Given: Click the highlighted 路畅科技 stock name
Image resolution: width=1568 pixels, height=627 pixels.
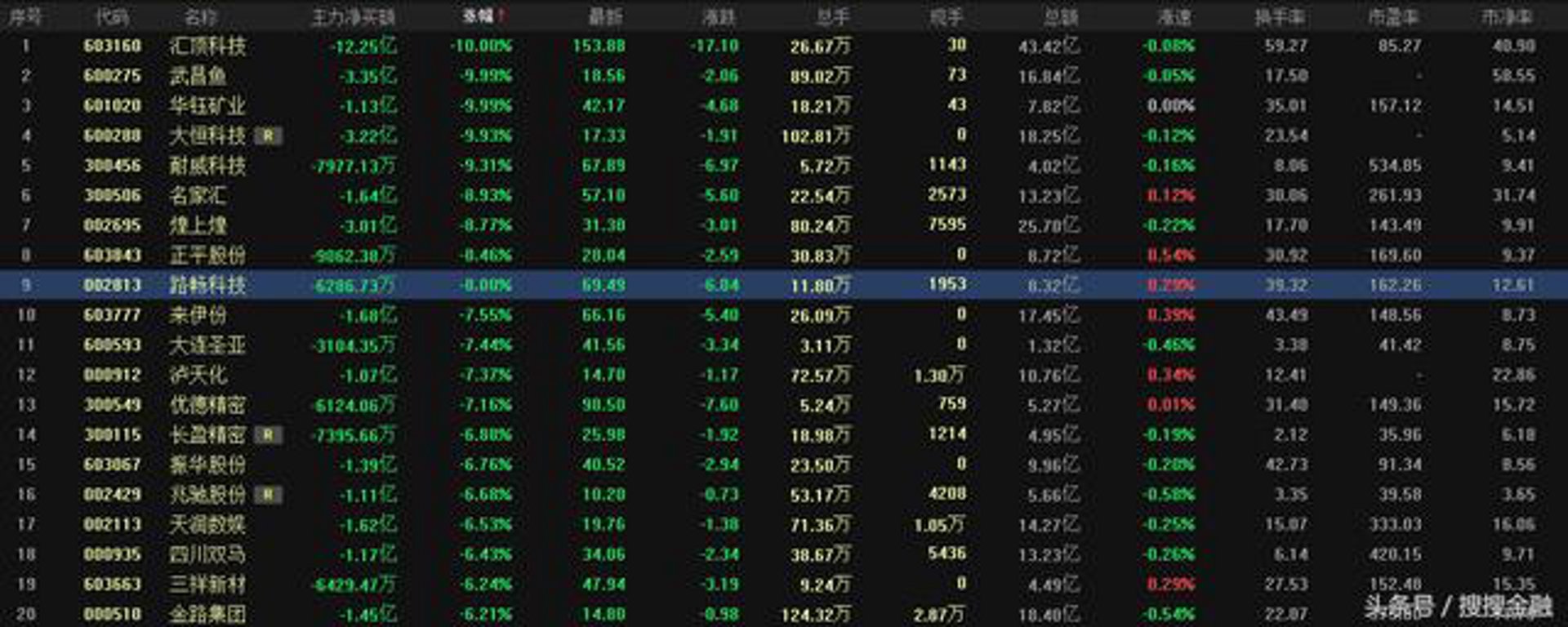Looking at the screenshot, I should [207, 286].
